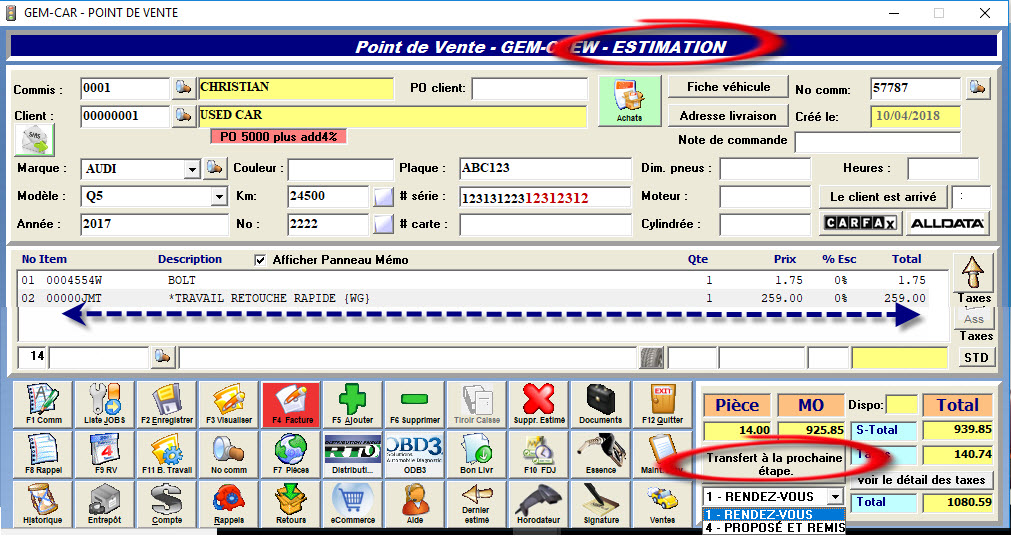This screenshot has width=1011, height=540.
Task: Open Horodateur scanner icon
Action: pos(538,505)
